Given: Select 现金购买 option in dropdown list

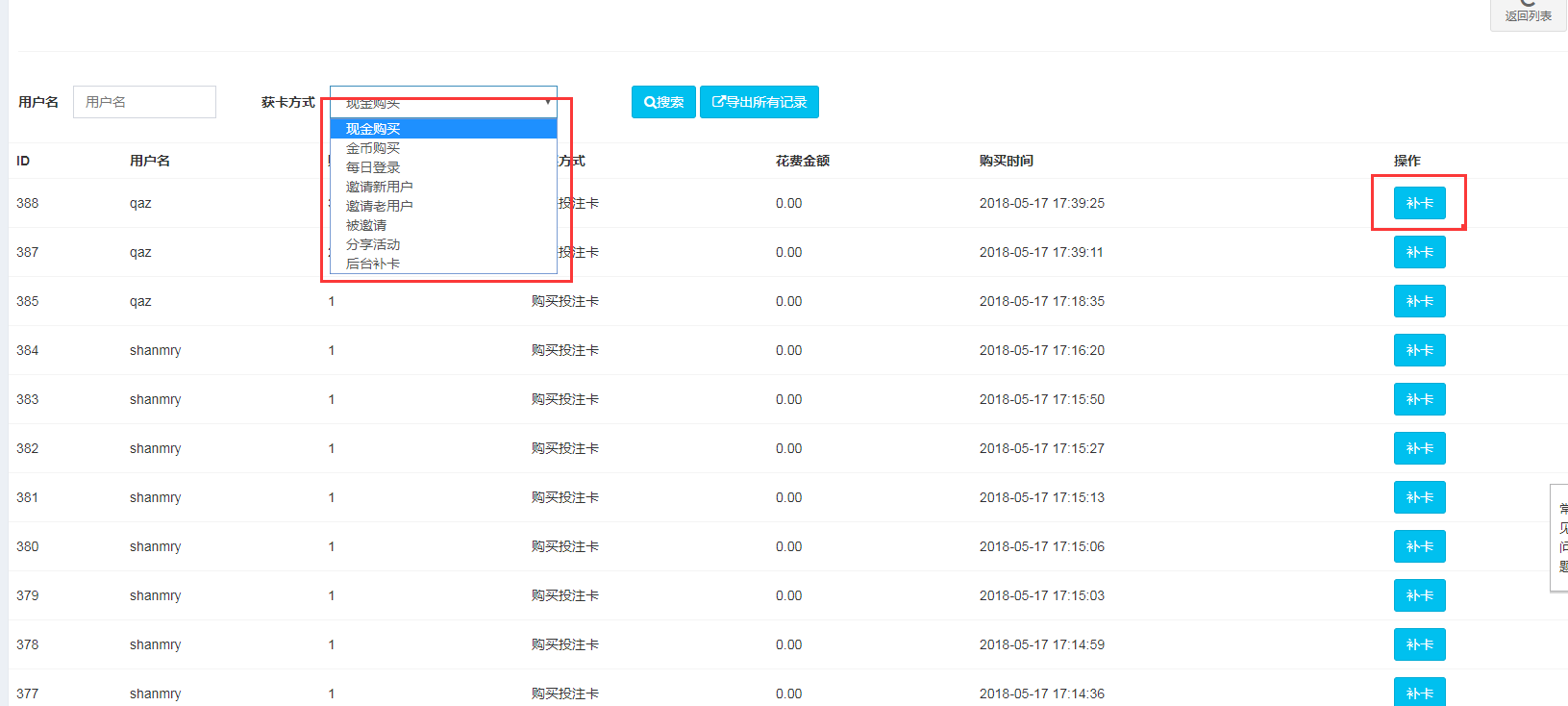Looking at the screenshot, I should click(x=443, y=129).
